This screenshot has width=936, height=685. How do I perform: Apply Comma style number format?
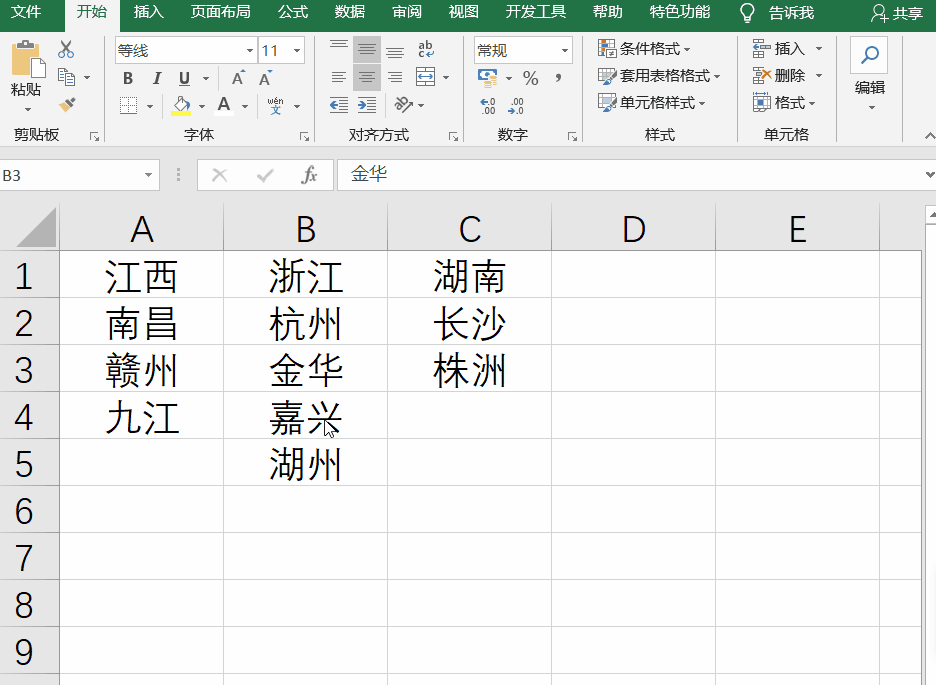[558, 78]
